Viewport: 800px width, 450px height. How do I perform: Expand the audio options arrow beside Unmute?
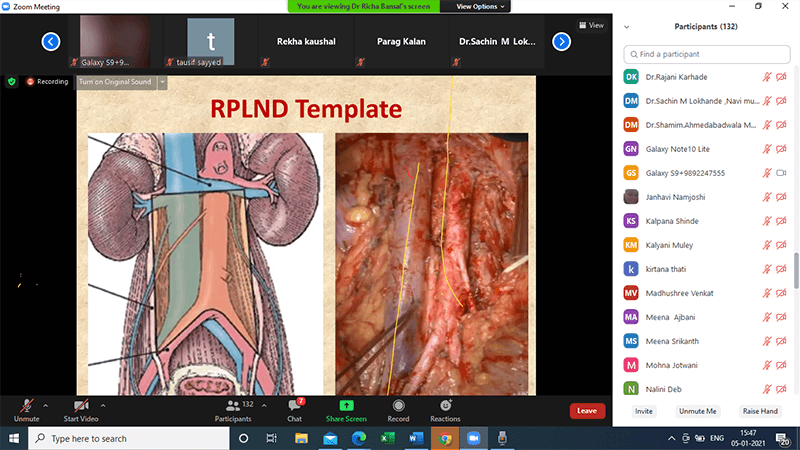[45, 405]
